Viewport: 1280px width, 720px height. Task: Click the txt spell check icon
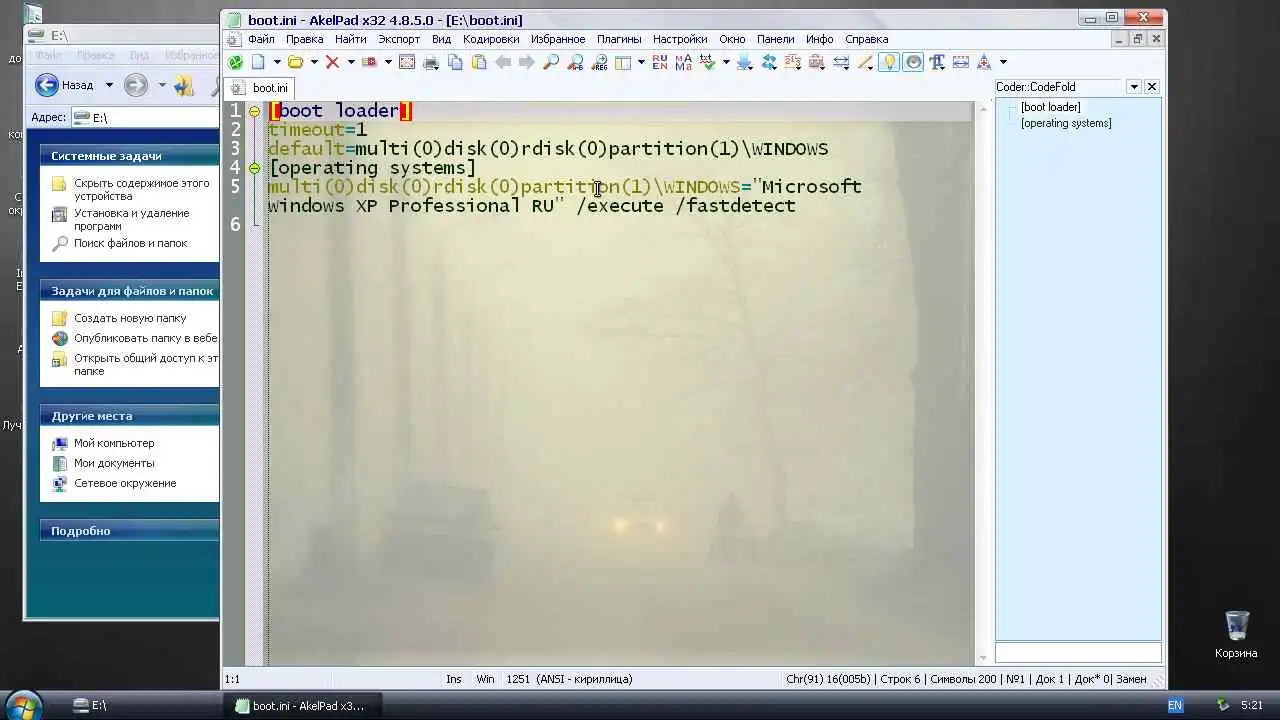(707, 62)
